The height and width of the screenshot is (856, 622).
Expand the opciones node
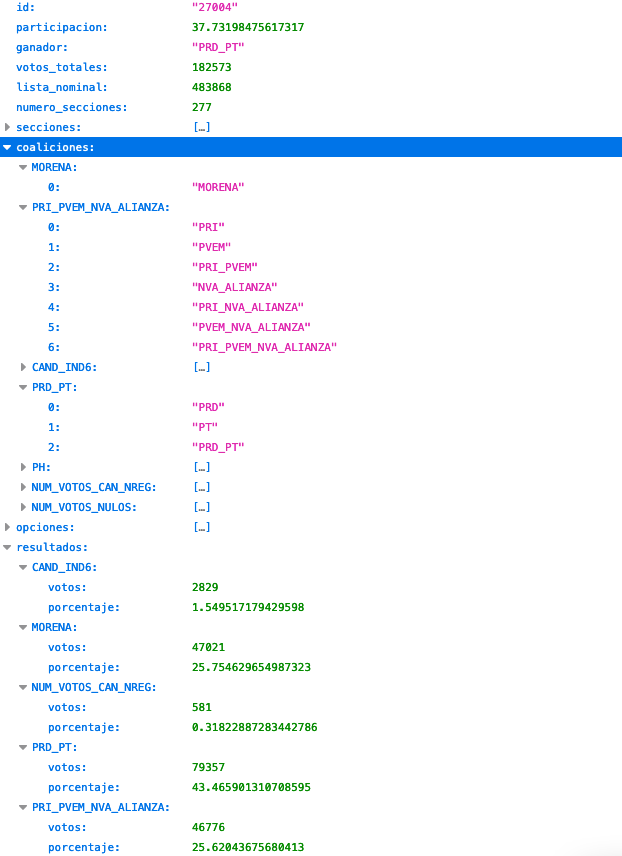pos(7,527)
